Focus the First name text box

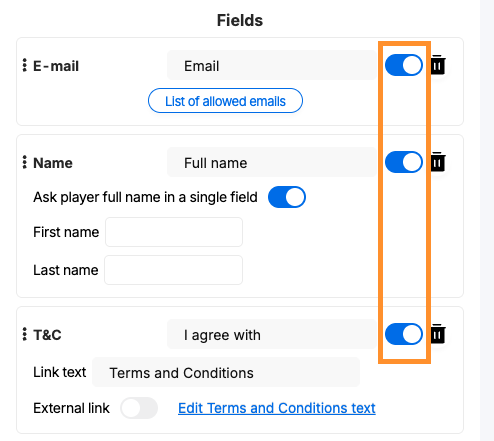click(x=174, y=232)
